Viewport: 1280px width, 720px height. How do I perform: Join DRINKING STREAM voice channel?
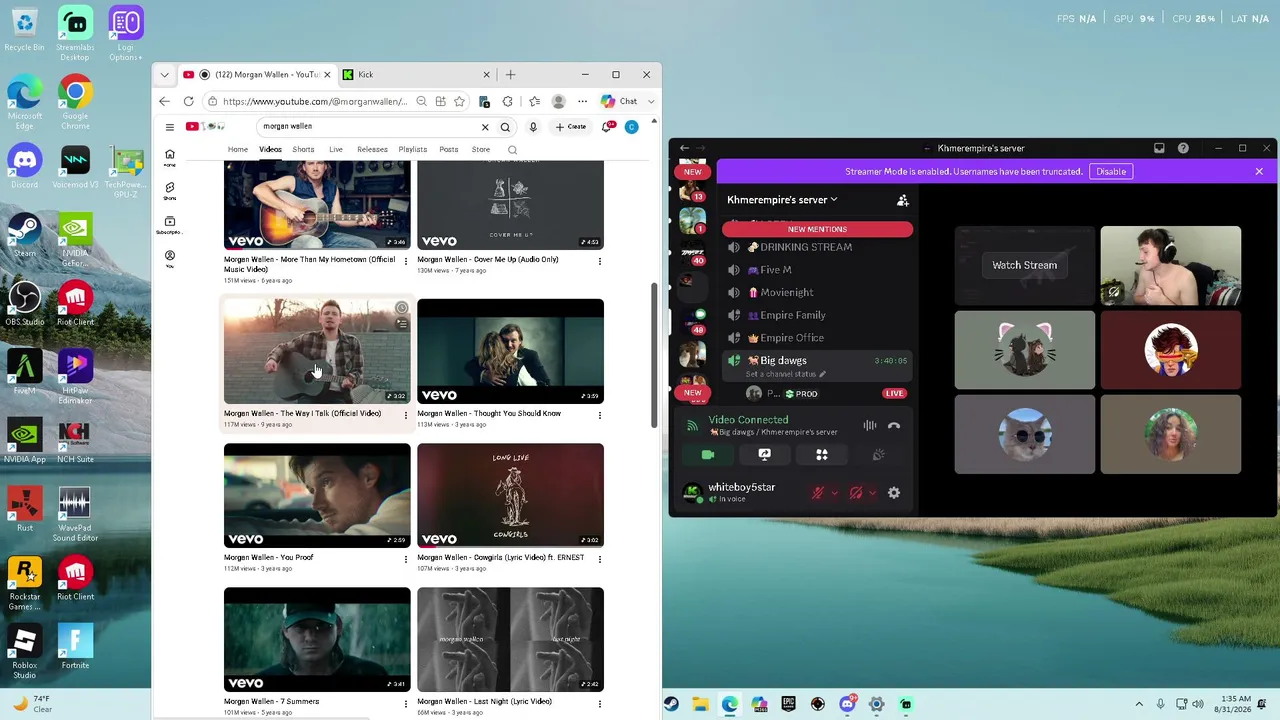817,247
